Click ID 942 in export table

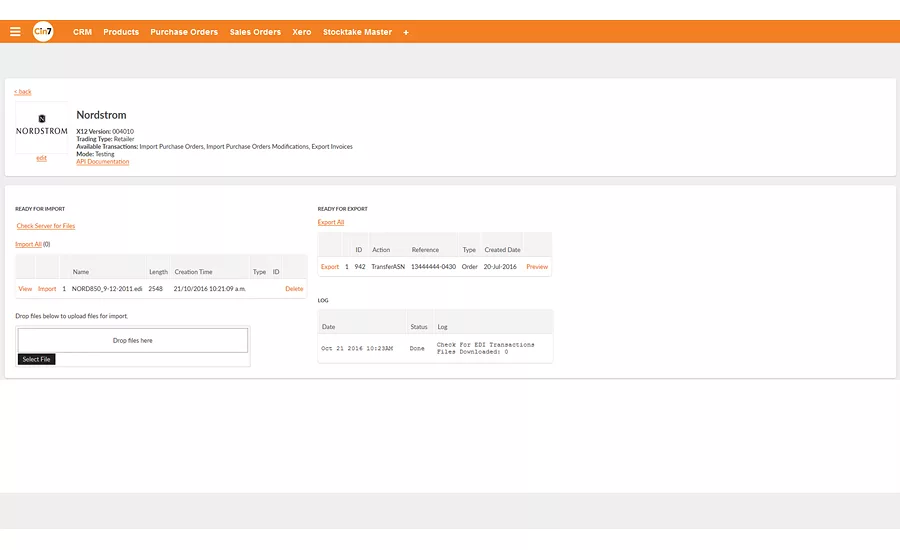click(x=360, y=267)
